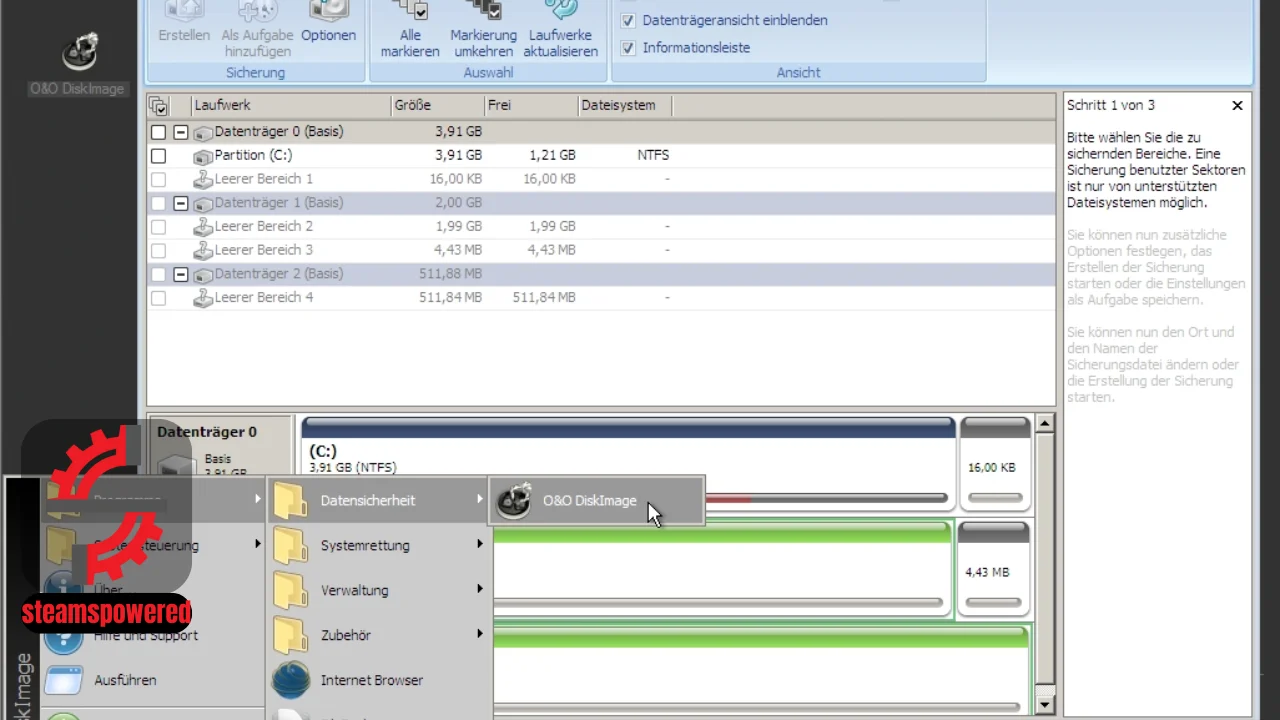Click the disk view scrollbar down arrow
The width and height of the screenshot is (1280, 720).
click(1045, 705)
